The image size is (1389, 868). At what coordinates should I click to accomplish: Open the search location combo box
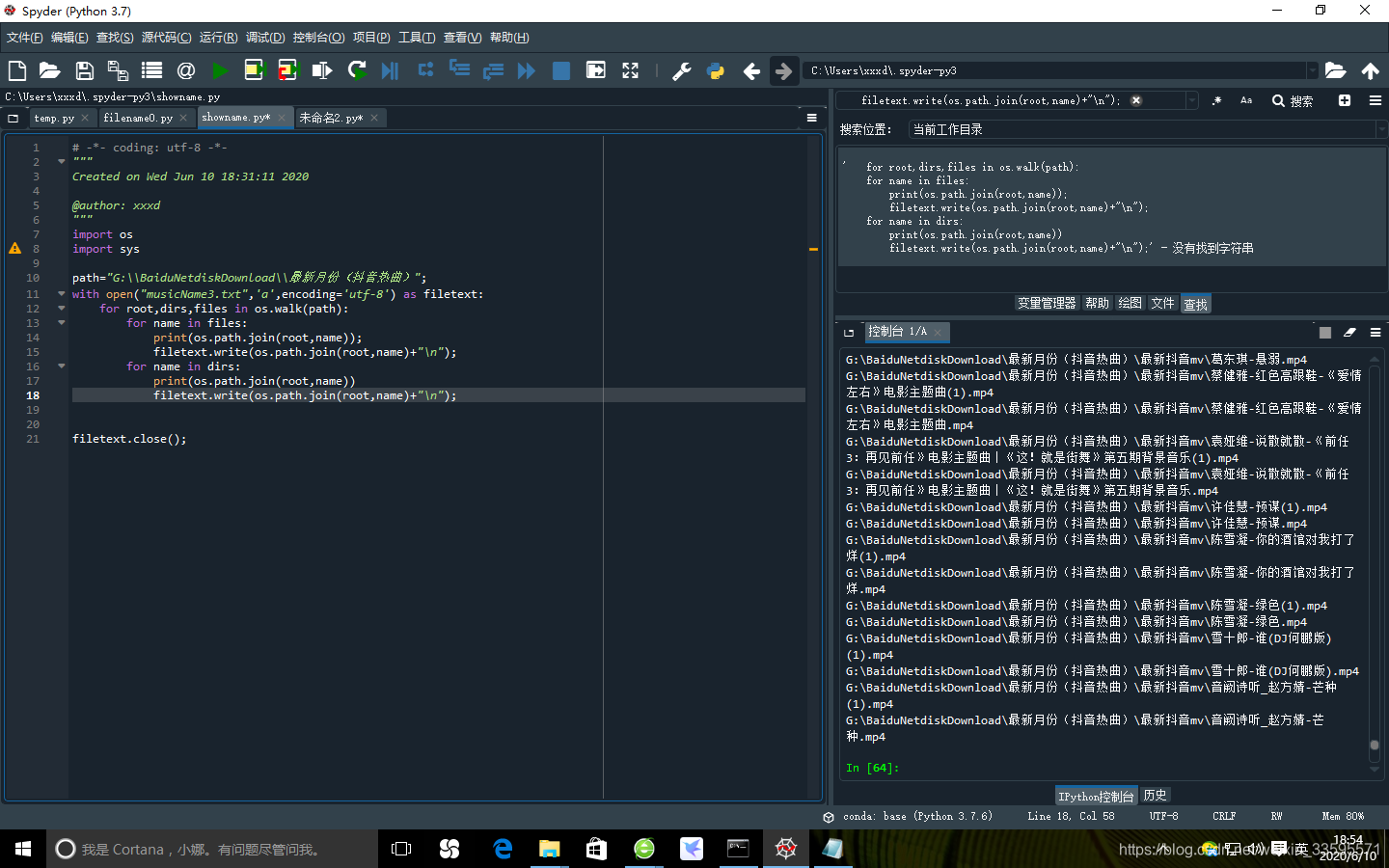pos(1146,129)
